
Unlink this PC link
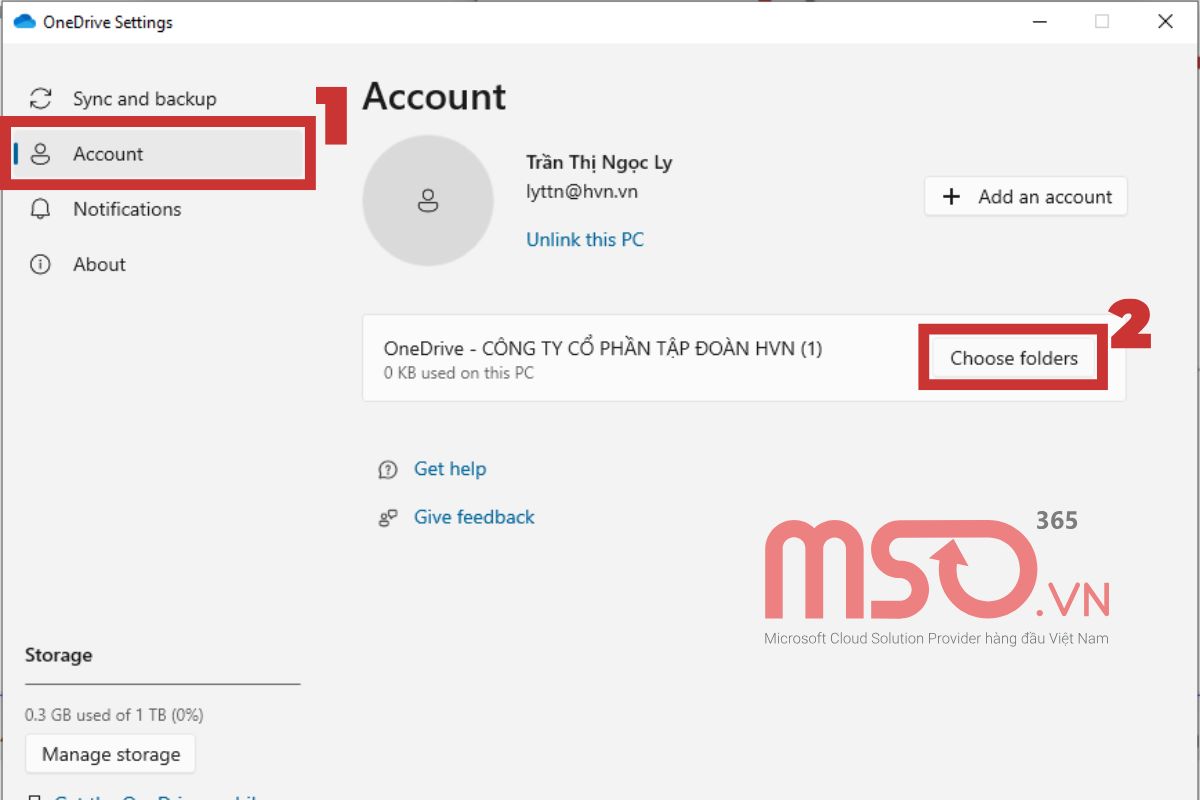tap(585, 240)
